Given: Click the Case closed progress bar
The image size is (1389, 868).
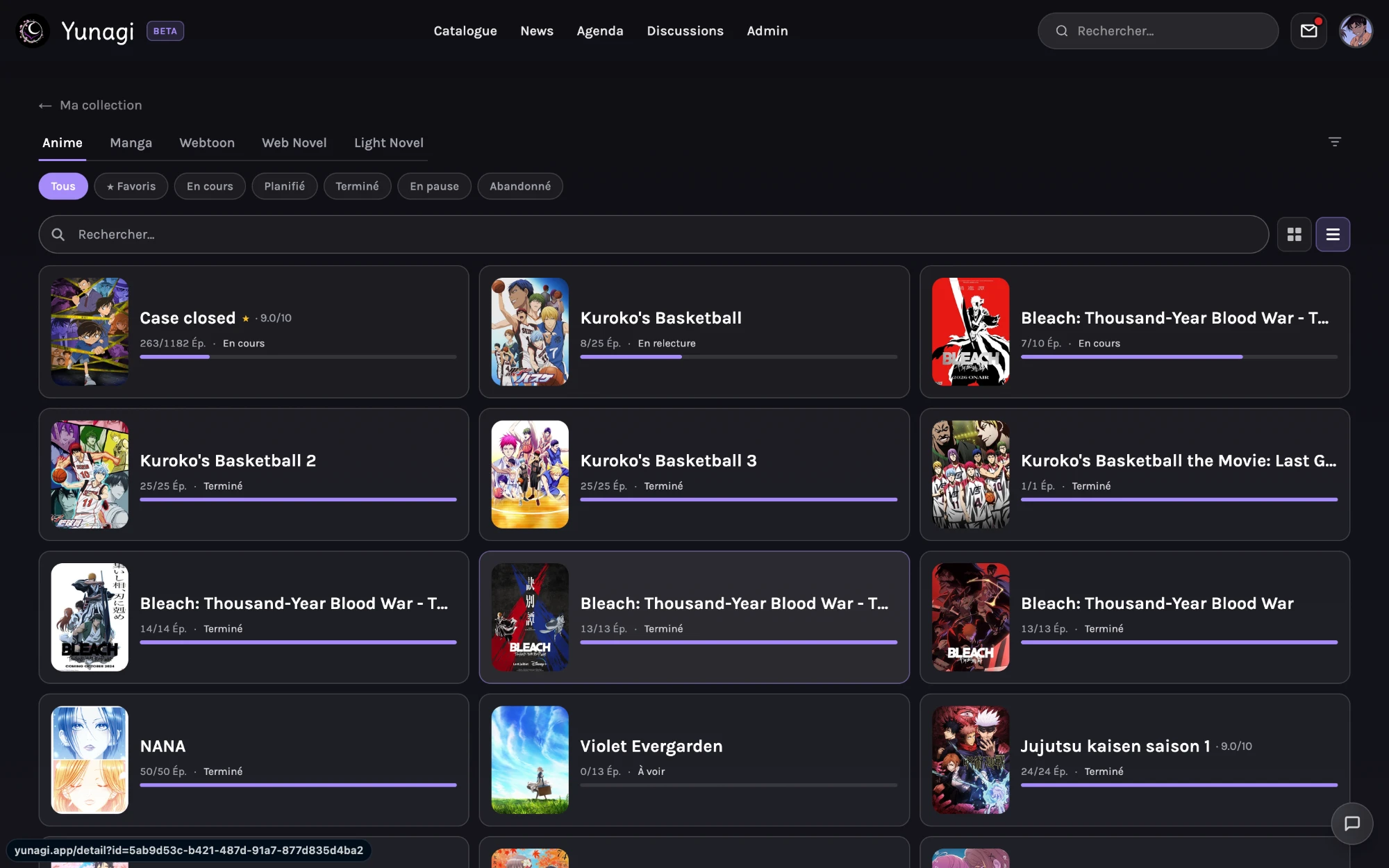Looking at the screenshot, I should point(298,357).
